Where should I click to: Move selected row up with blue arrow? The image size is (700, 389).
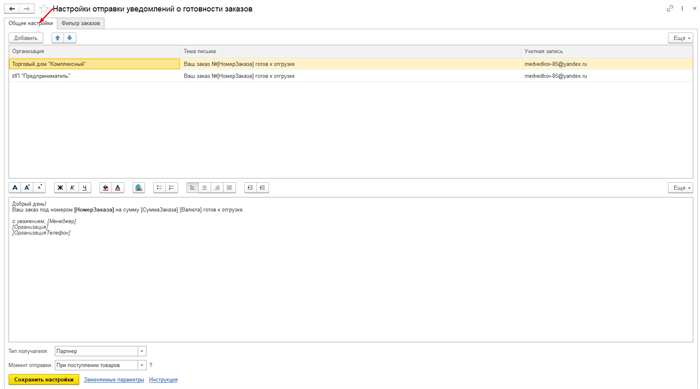point(58,38)
